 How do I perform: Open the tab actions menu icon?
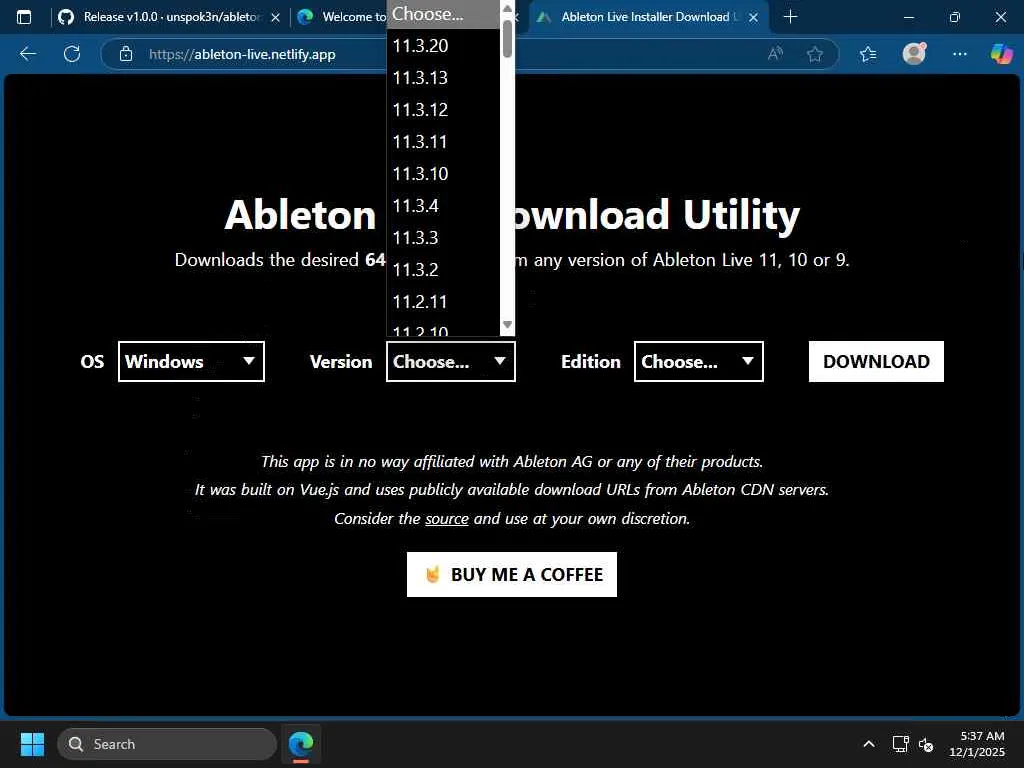tap(24, 17)
